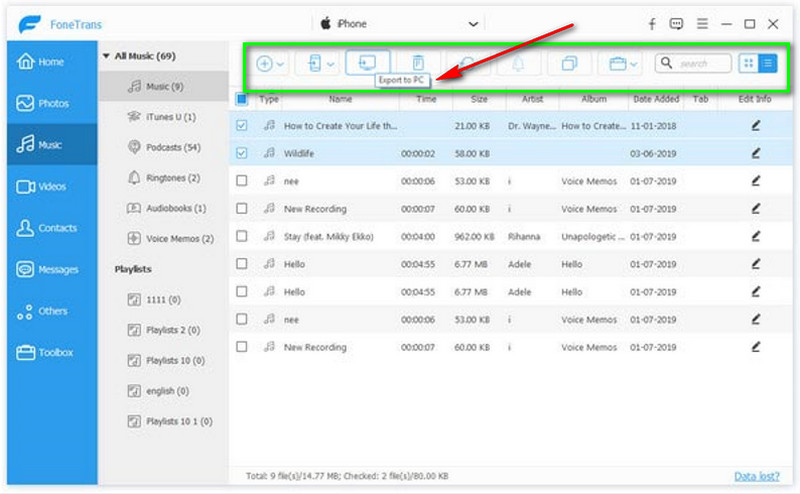Image resolution: width=800 pixels, height=494 pixels.
Task: Toggle the select-all checkbox in header
Action: click(x=241, y=99)
